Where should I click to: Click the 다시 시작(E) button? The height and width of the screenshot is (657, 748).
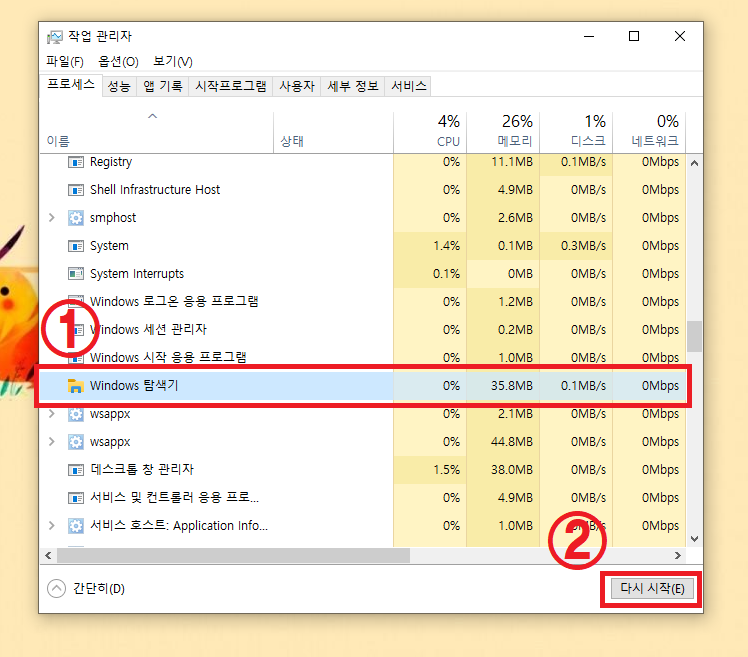652,589
